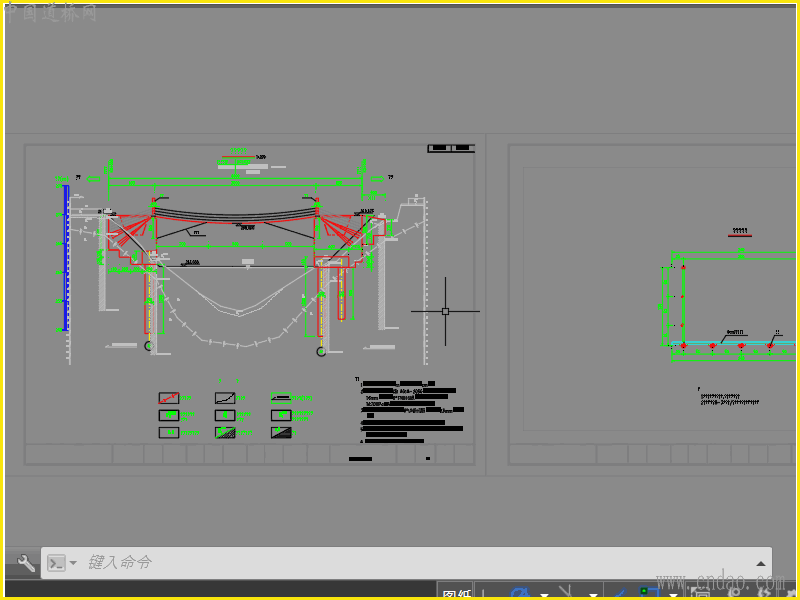Expand command history with up arrow
This screenshot has height=600, width=800.
tap(761, 564)
